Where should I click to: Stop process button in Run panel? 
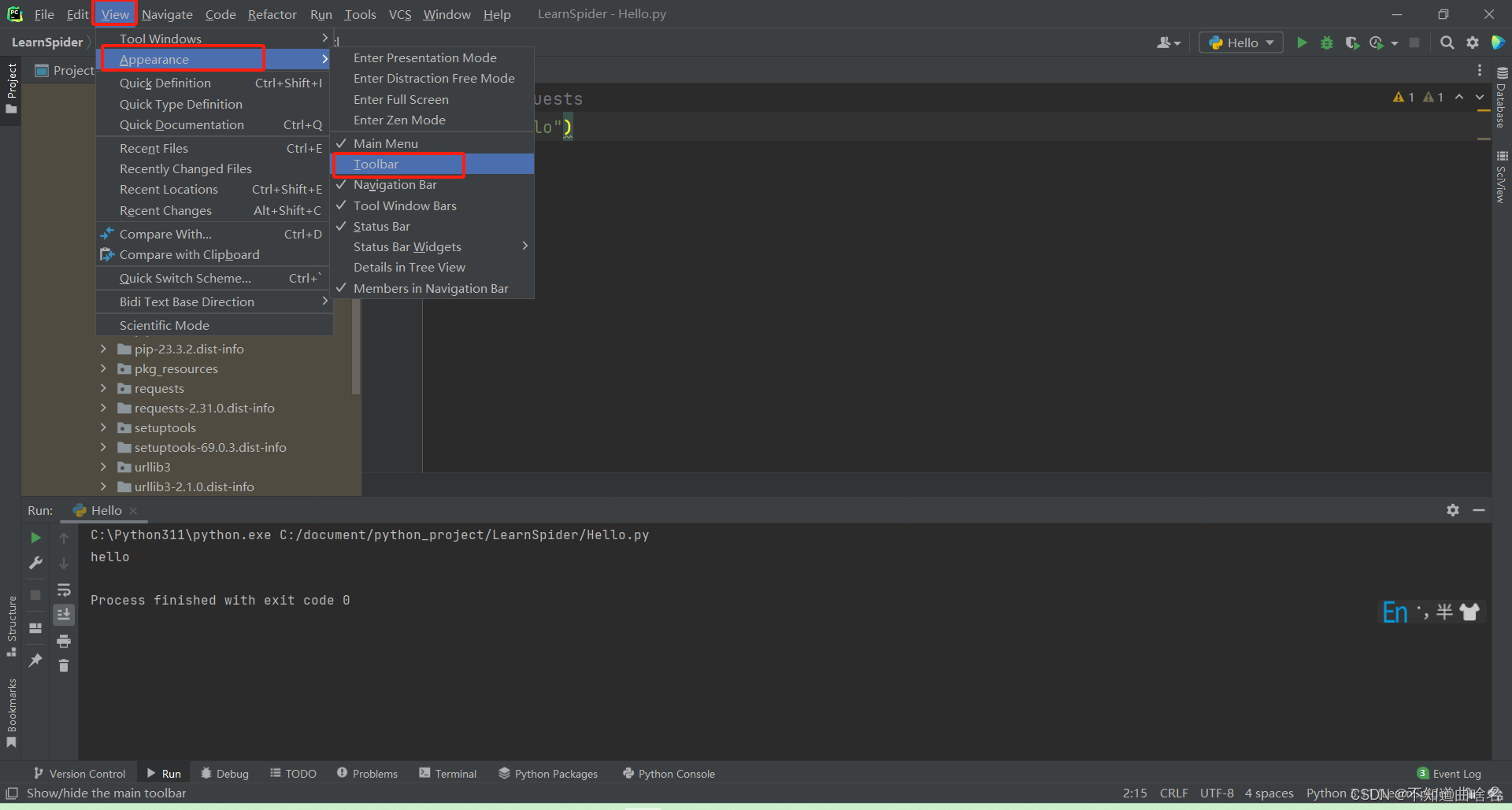(35, 595)
